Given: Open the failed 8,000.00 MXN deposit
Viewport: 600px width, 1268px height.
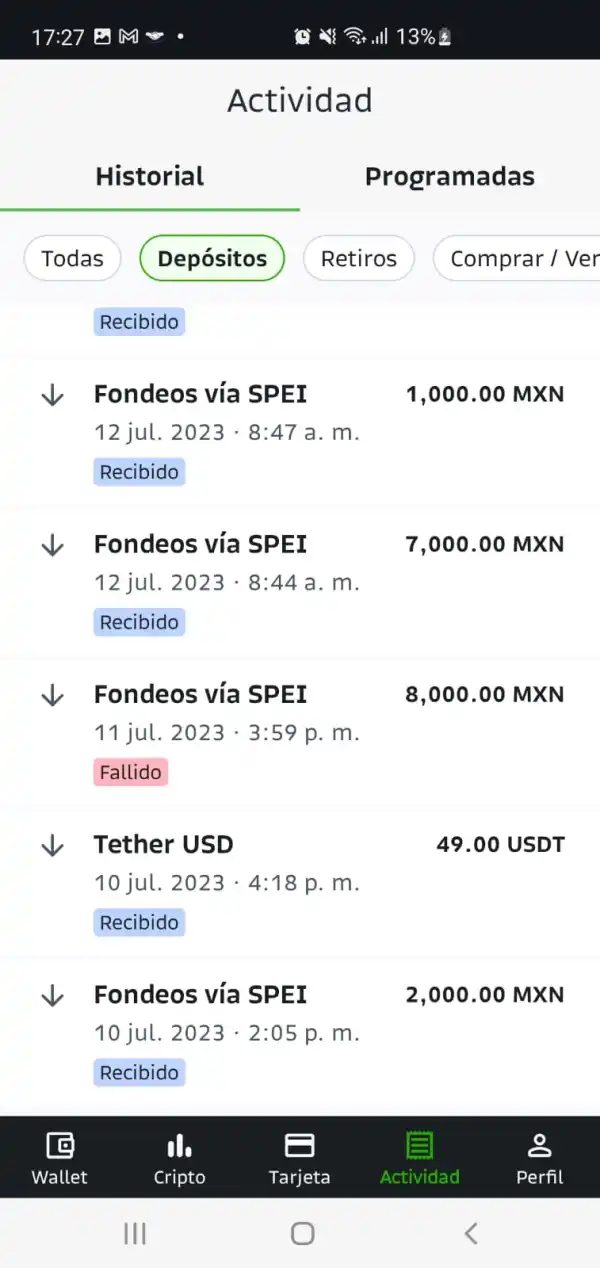Looking at the screenshot, I should 300,732.
